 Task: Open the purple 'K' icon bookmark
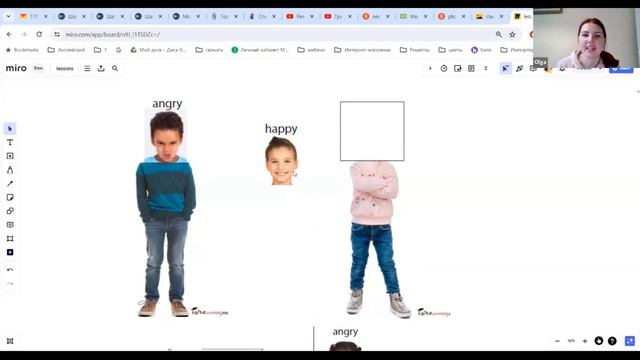click(481, 50)
